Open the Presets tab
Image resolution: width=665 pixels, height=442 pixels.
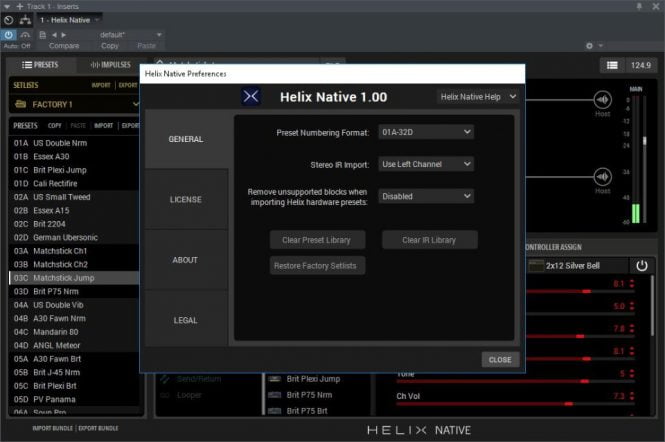coord(40,65)
